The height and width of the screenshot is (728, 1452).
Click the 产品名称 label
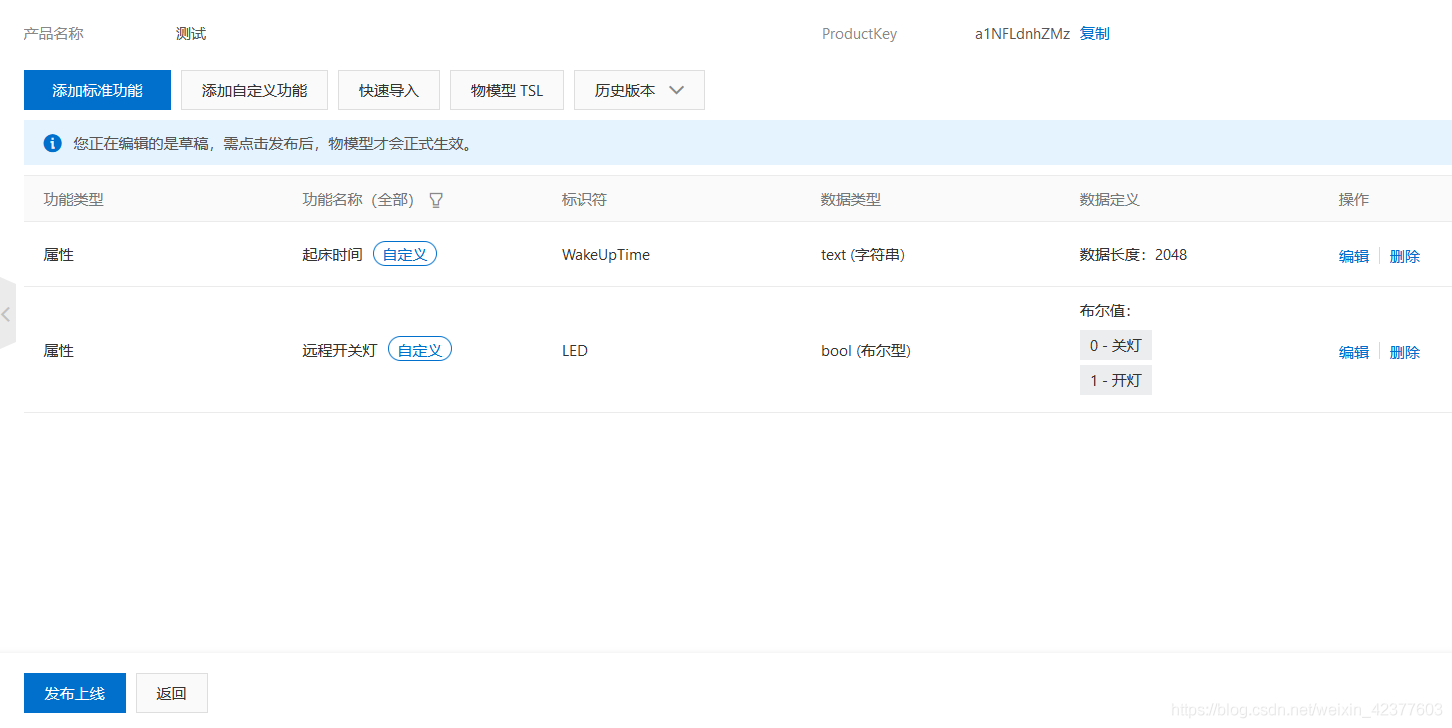tap(54, 34)
